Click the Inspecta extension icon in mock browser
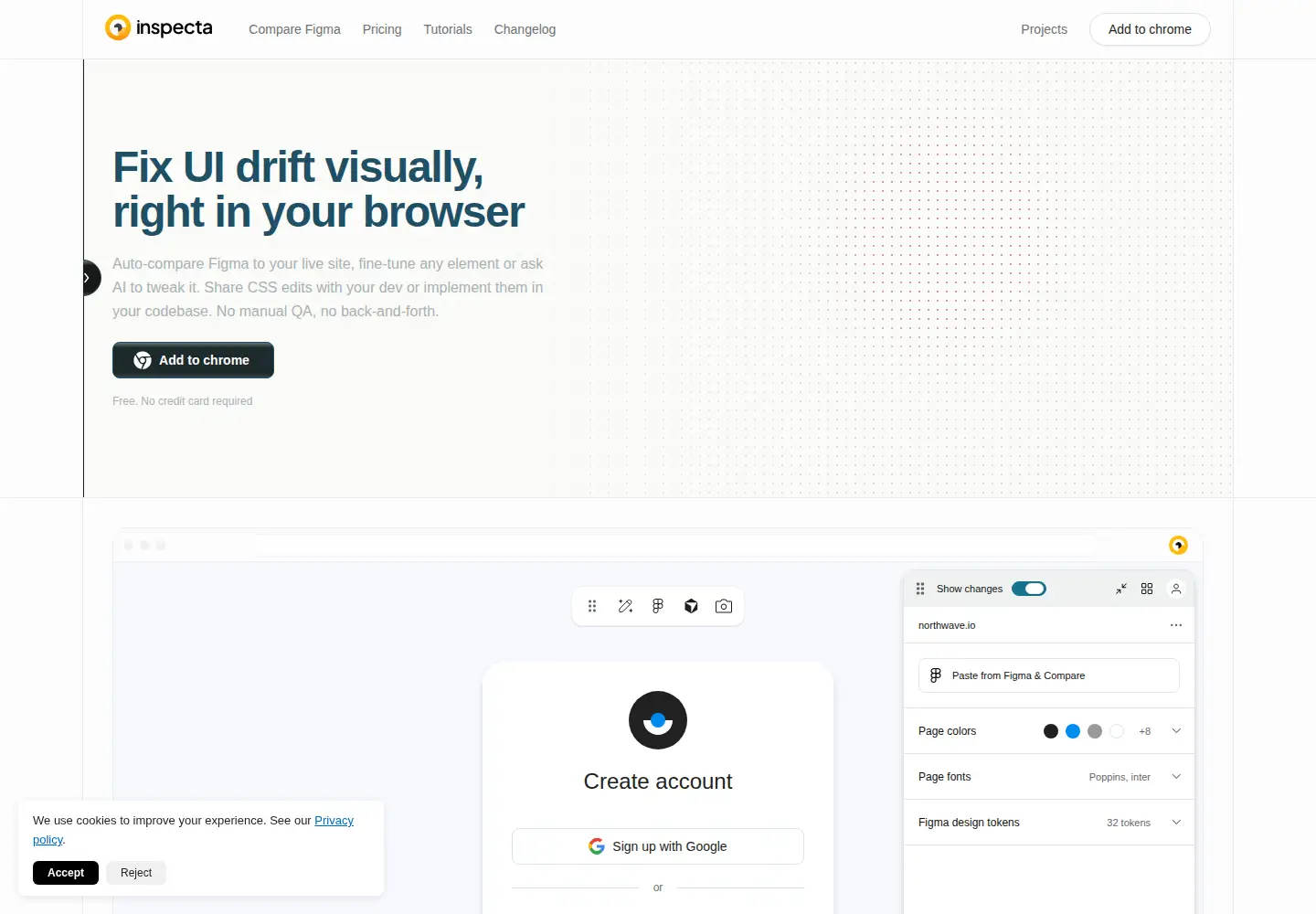The height and width of the screenshot is (914, 1316). (x=1178, y=546)
